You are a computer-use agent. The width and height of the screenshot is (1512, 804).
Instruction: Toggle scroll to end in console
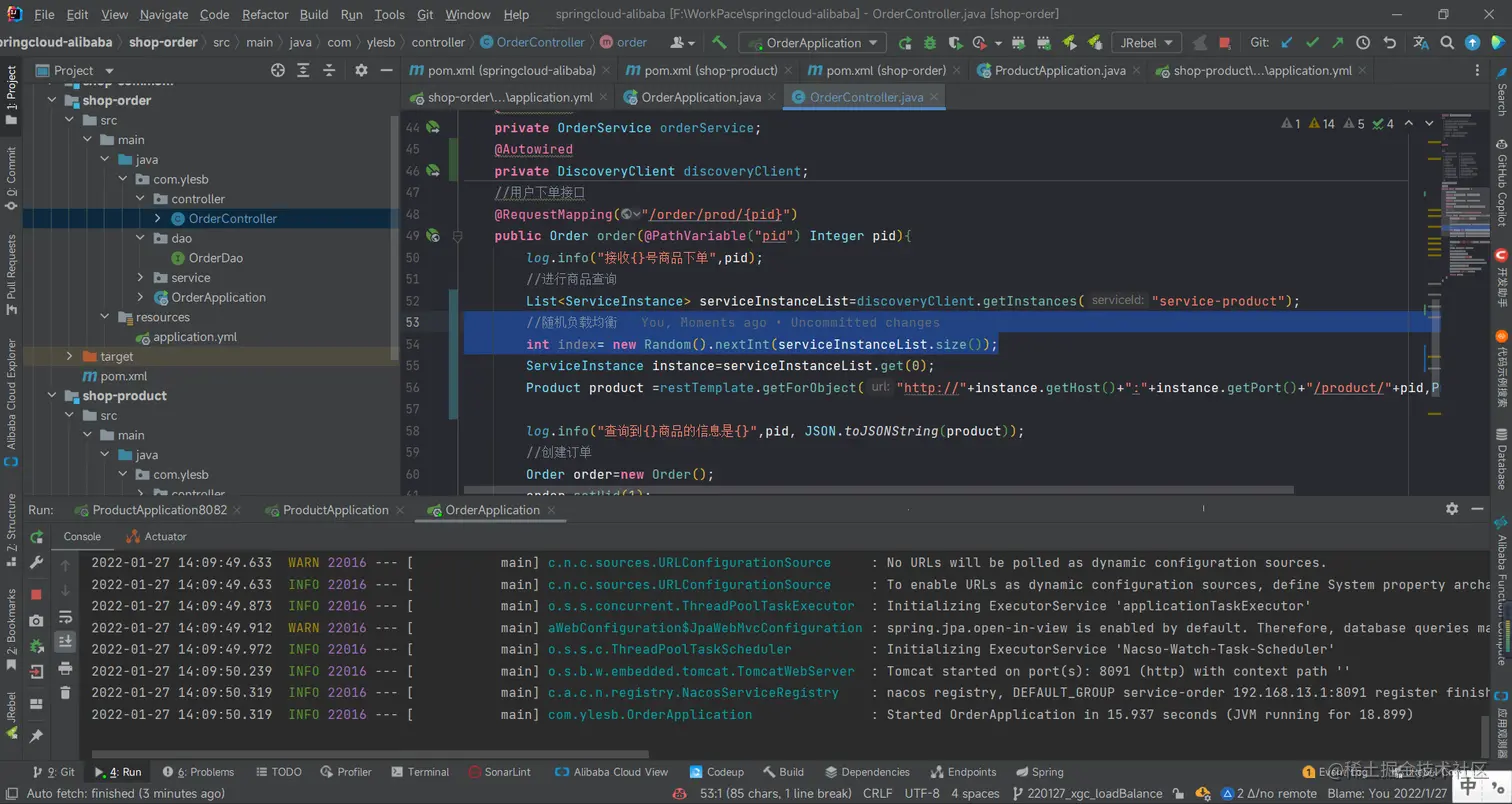pyautogui.click(x=65, y=642)
